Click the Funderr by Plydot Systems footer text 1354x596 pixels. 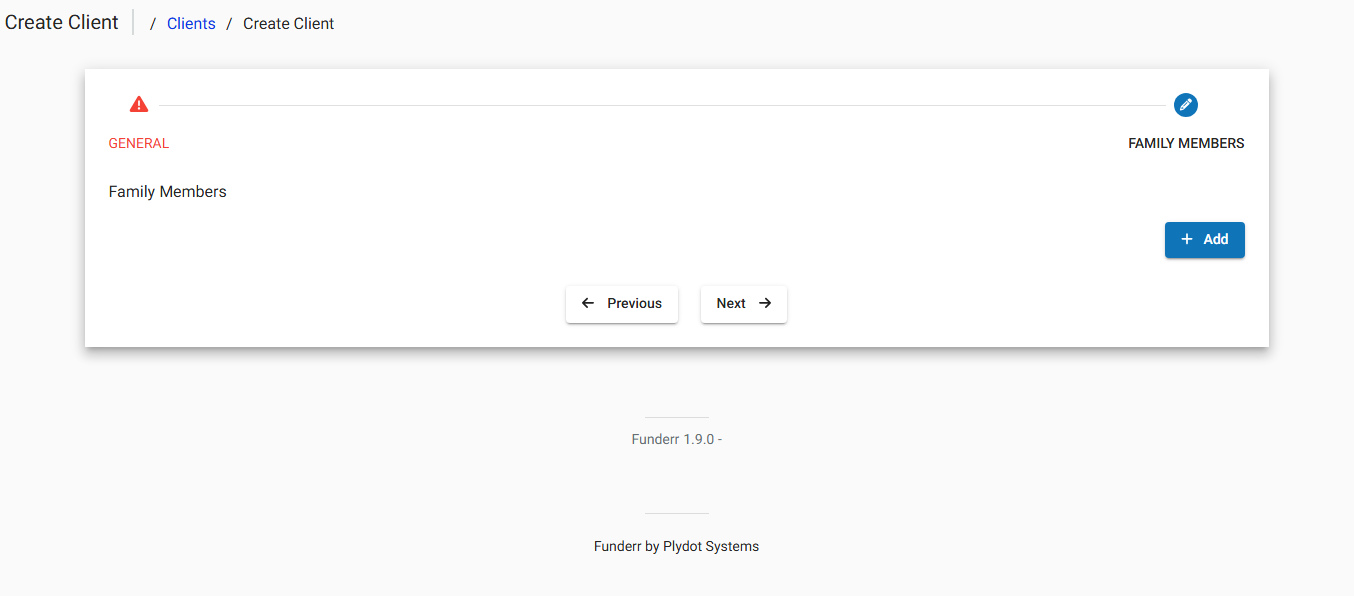[676, 546]
